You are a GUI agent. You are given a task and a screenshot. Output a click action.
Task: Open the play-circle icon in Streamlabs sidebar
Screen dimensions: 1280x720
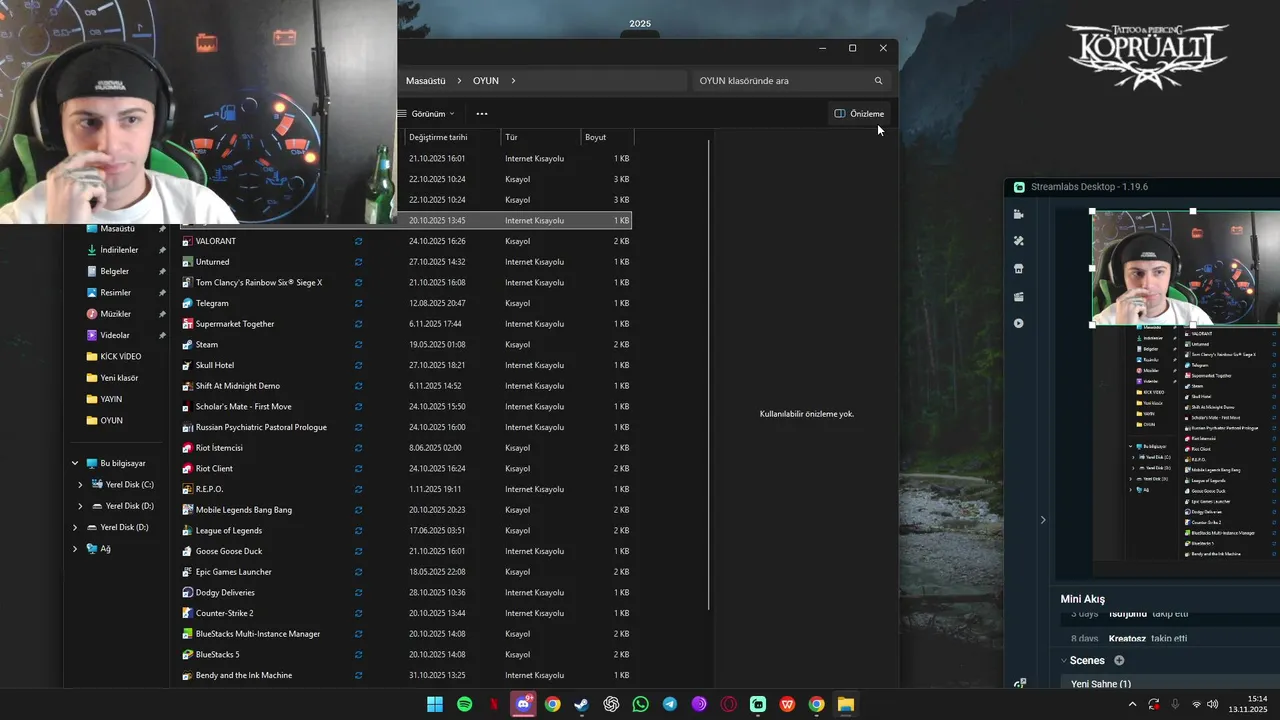(x=1019, y=323)
